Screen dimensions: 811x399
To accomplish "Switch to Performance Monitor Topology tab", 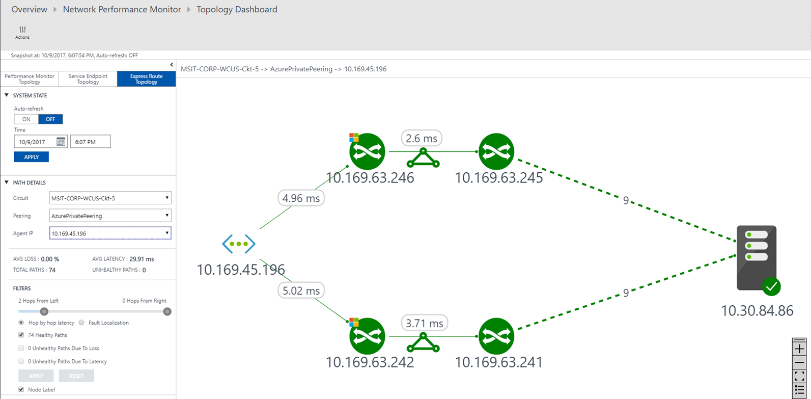I will (x=29, y=79).
